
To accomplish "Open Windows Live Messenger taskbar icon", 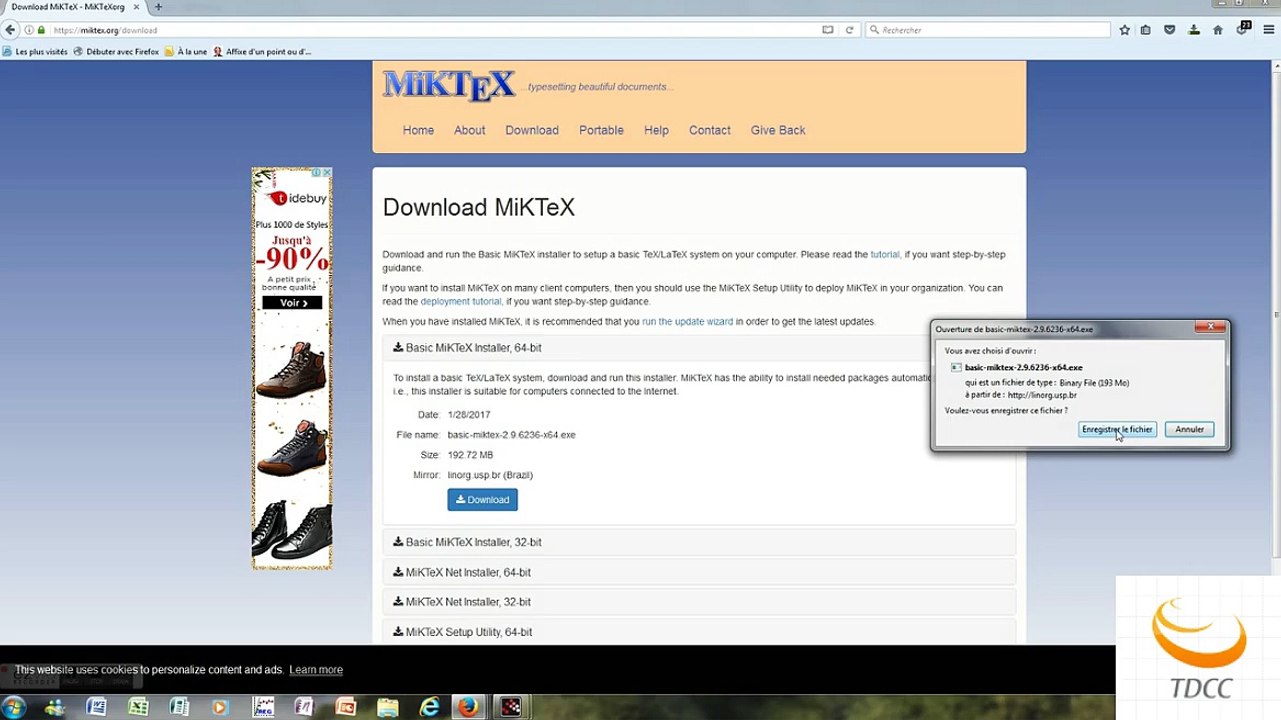I will click(x=55, y=707).
